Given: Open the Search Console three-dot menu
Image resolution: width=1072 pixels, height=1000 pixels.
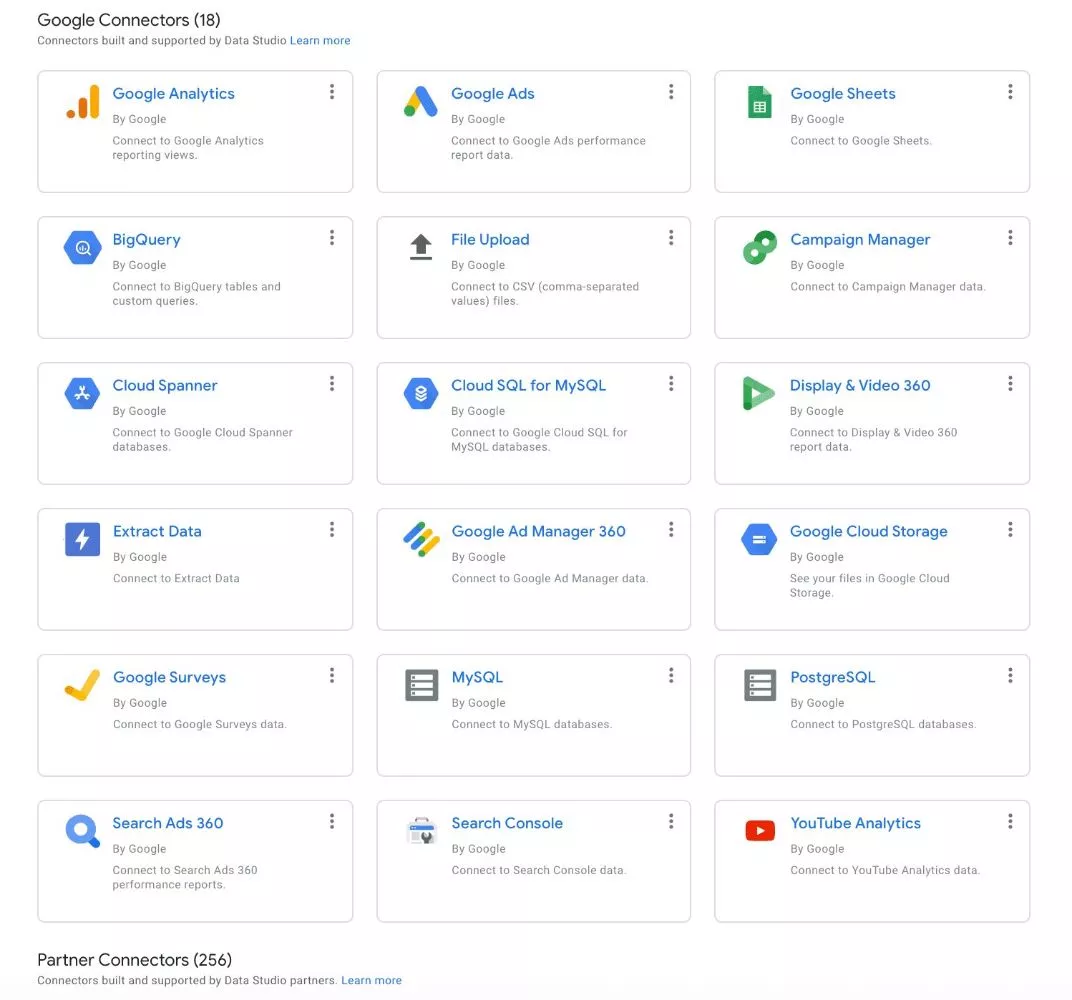Looking at the screenshot, I should click(x=671, y=821).
